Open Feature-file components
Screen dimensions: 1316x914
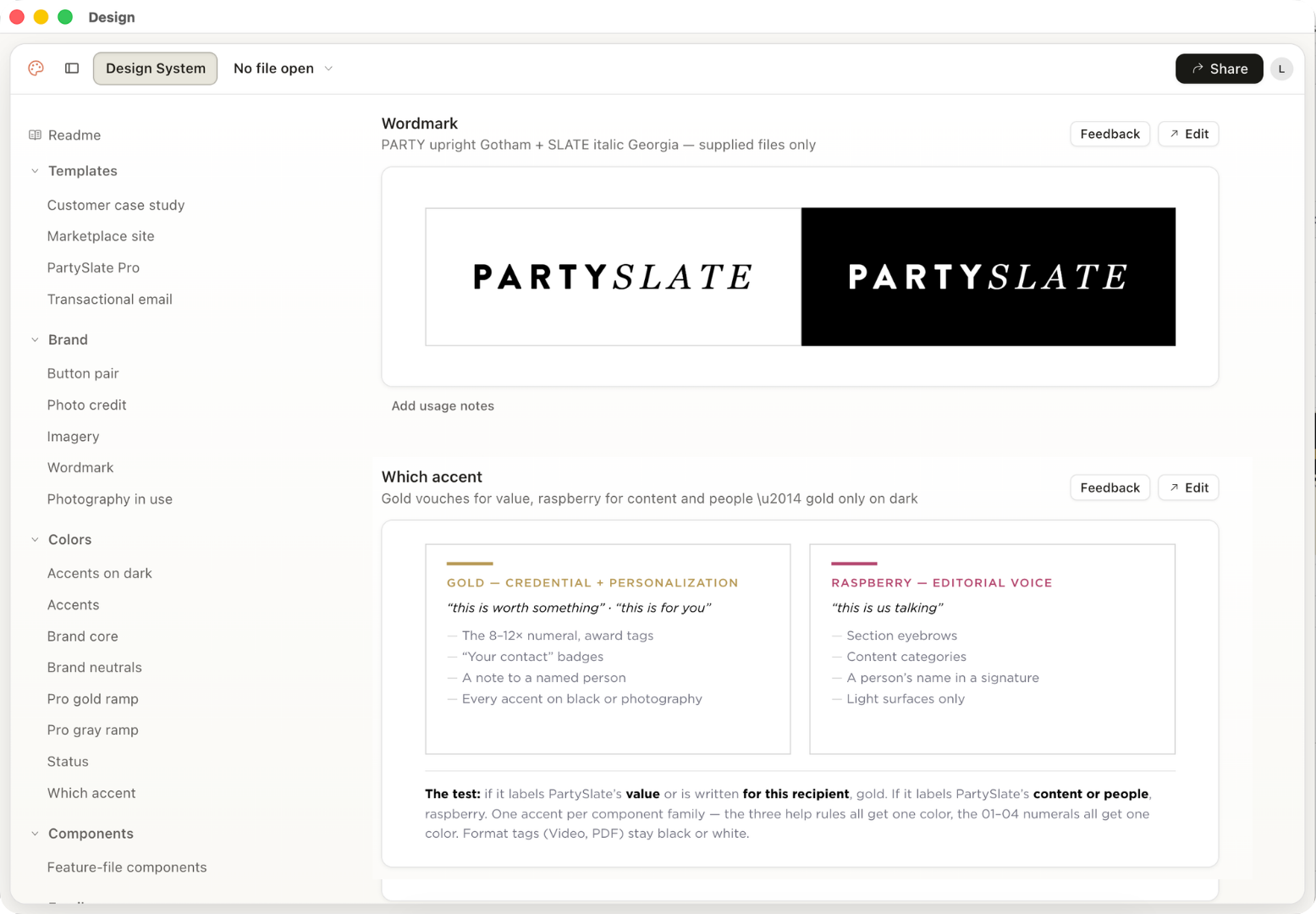(127, 867)
